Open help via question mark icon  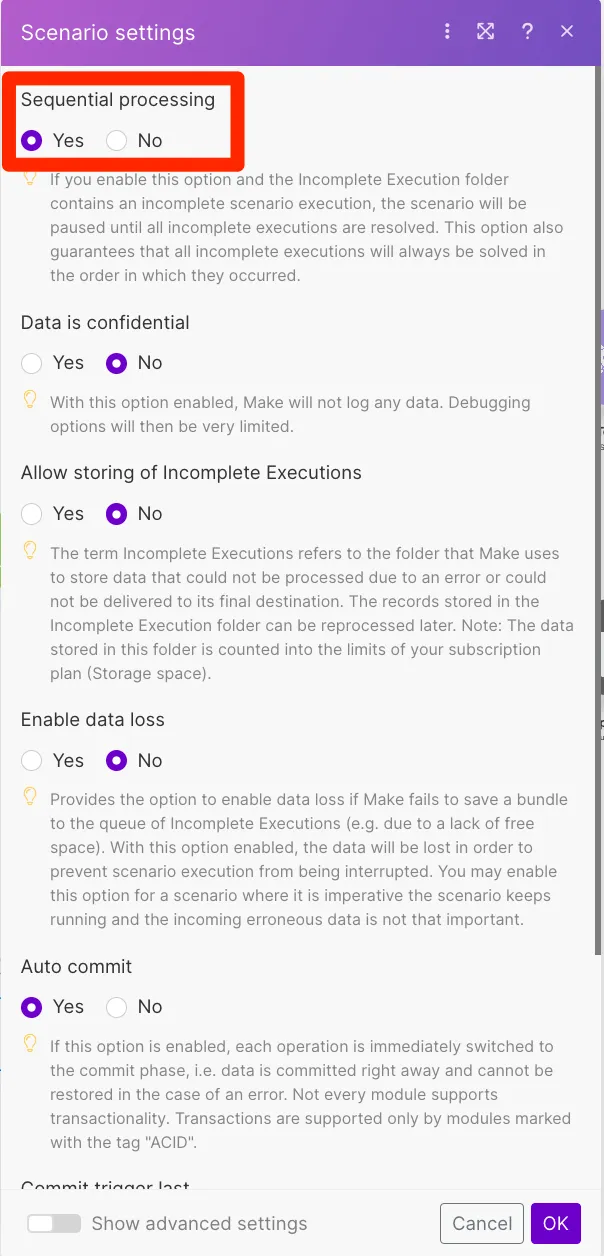[527, 31]
